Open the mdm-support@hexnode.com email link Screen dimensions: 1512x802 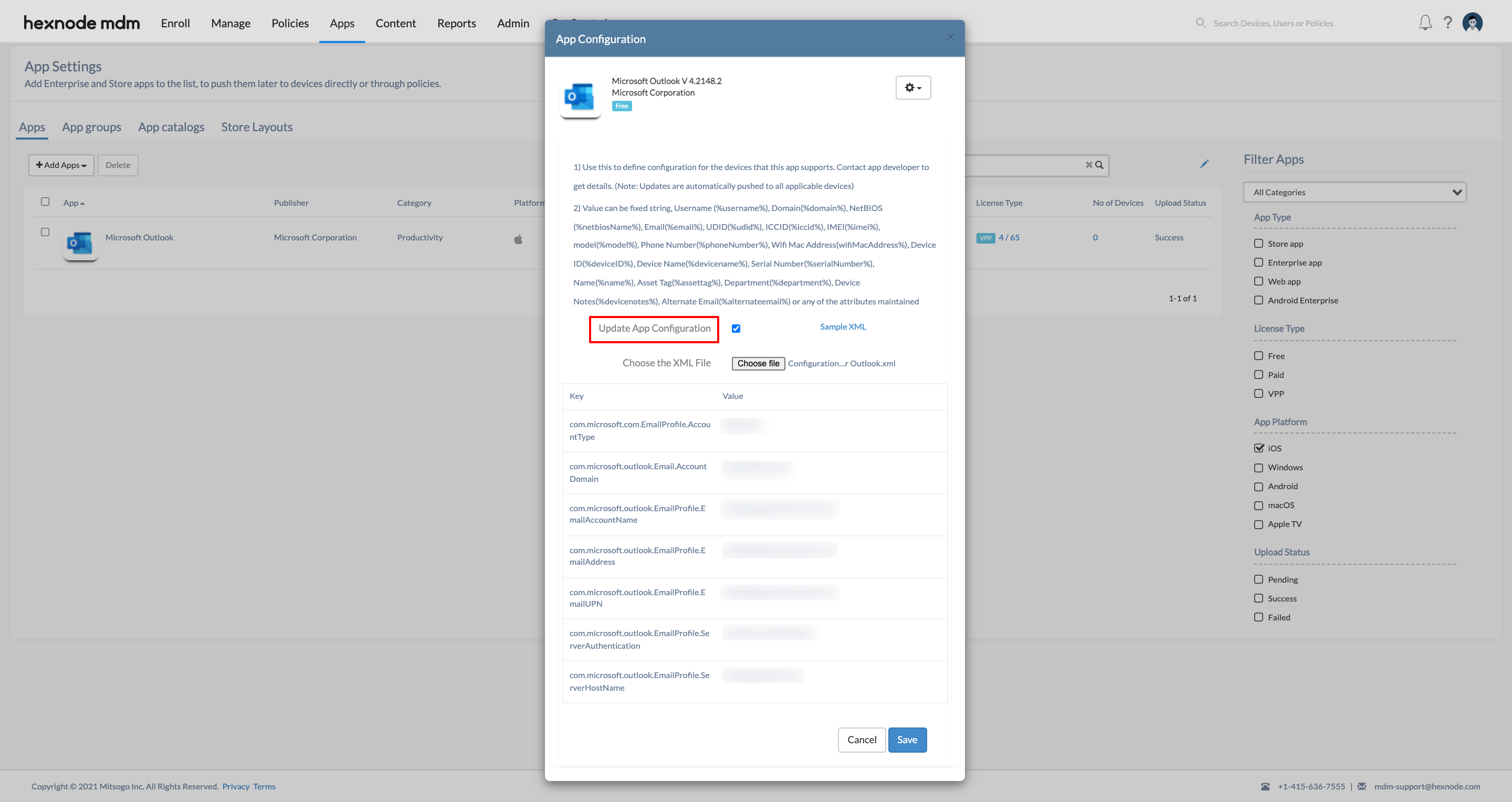(x=1427, y=786)
